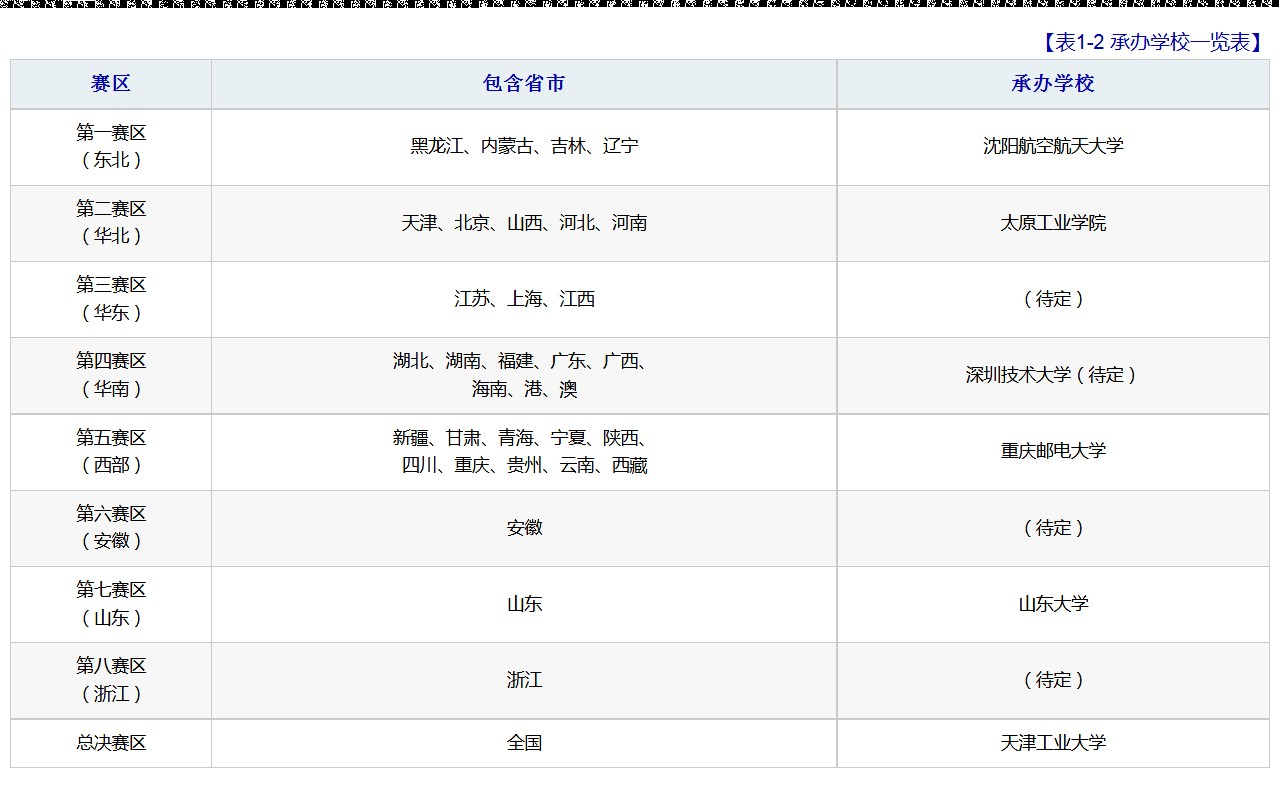Click the 江苏、上海、江西 cell
Image resolution: width=1280 pixels, height=800 pixels.
pyautogui.click(x=524, y=299)
